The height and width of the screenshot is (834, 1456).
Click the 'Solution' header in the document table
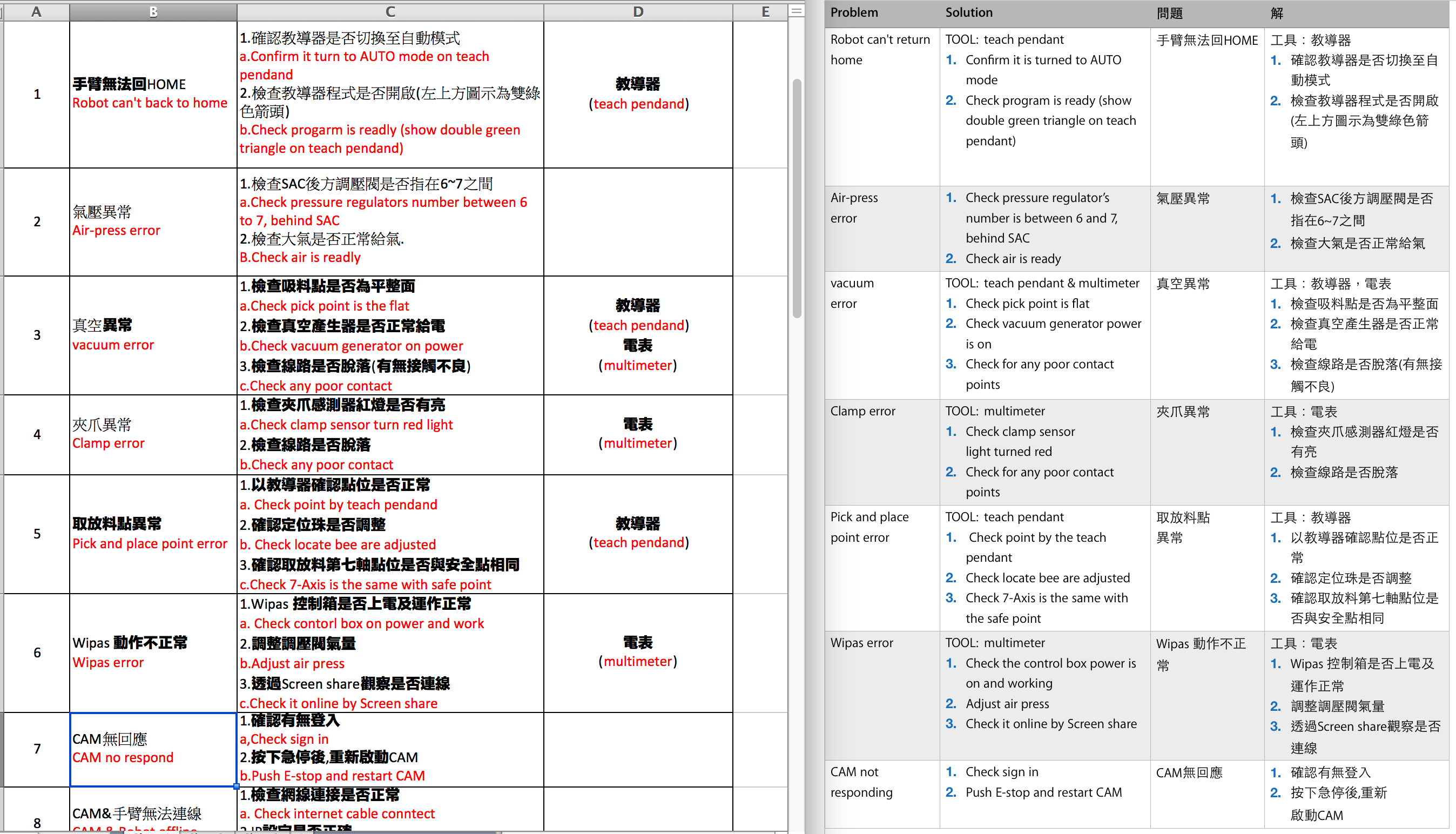coord(969,12)
